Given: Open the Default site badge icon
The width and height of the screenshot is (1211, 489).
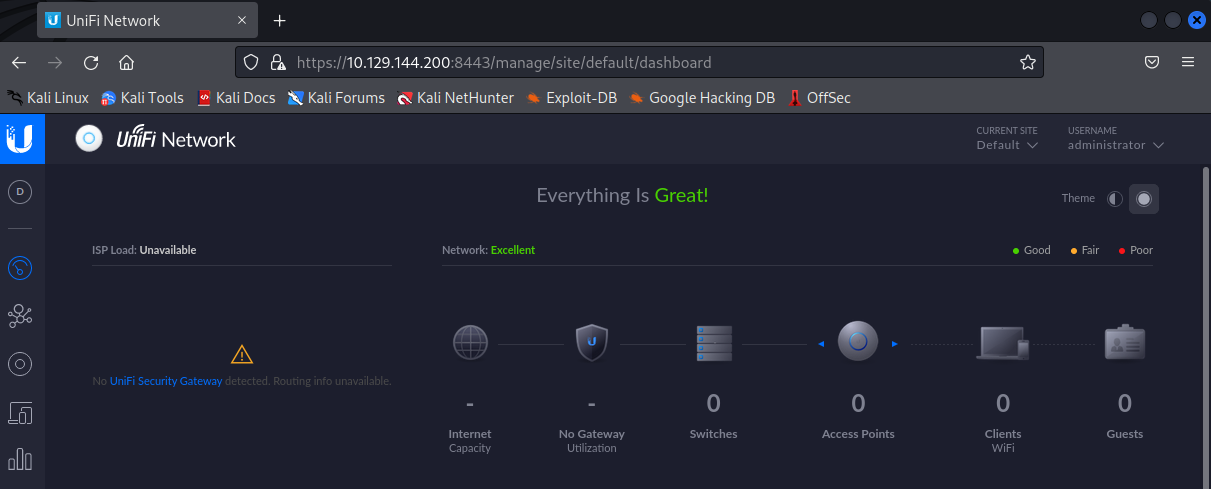Looking at the screenshot, I should (20, 191).
